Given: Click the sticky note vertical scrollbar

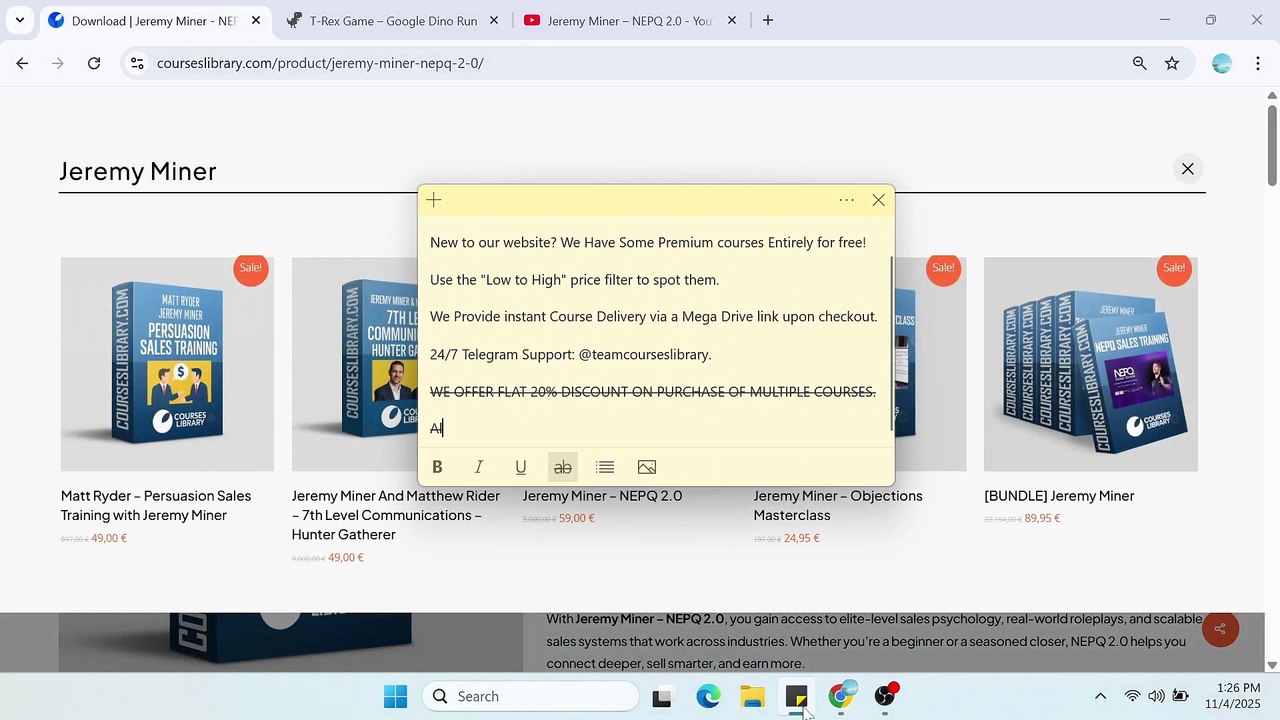Looking at the screenshot, I should (x=891, y=344).
